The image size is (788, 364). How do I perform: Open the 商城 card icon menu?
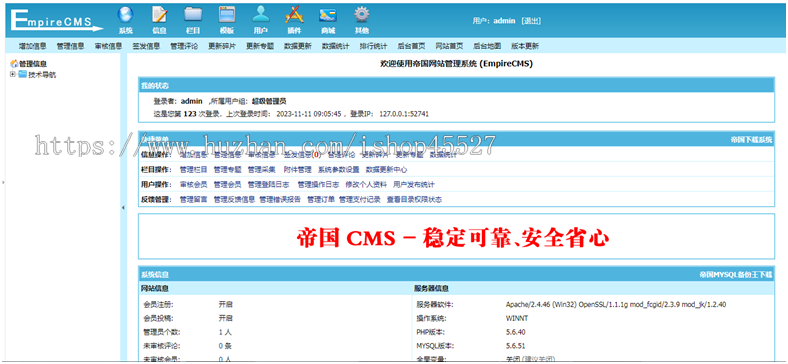tap(328, 20)
